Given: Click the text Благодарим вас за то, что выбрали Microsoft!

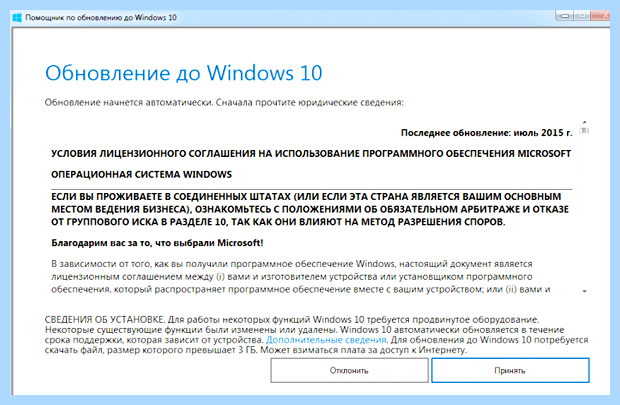Looking at the screenshot, I should point(157,243).
